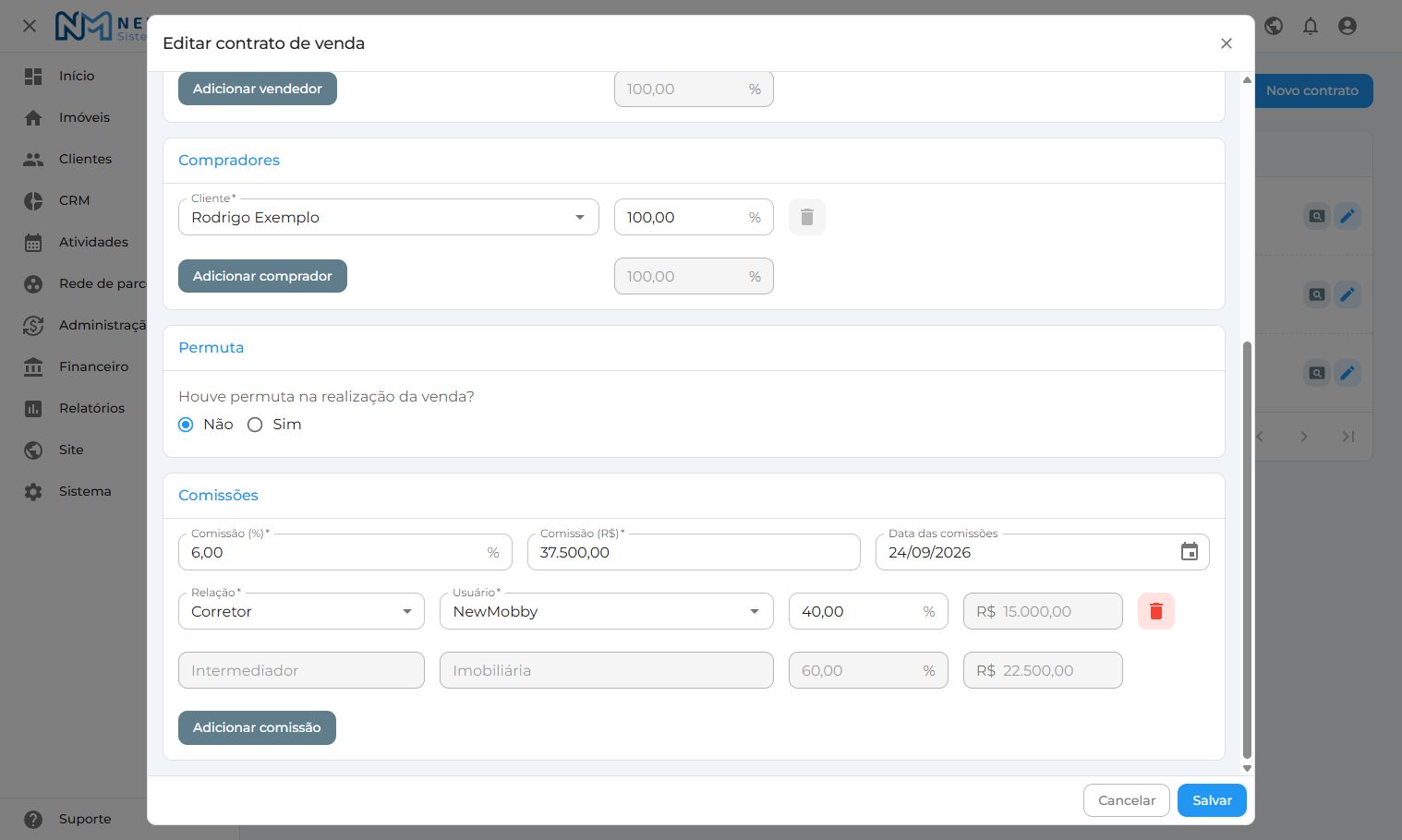Select Sim for permuta question
1402x840 pixels.
[255, 425]
